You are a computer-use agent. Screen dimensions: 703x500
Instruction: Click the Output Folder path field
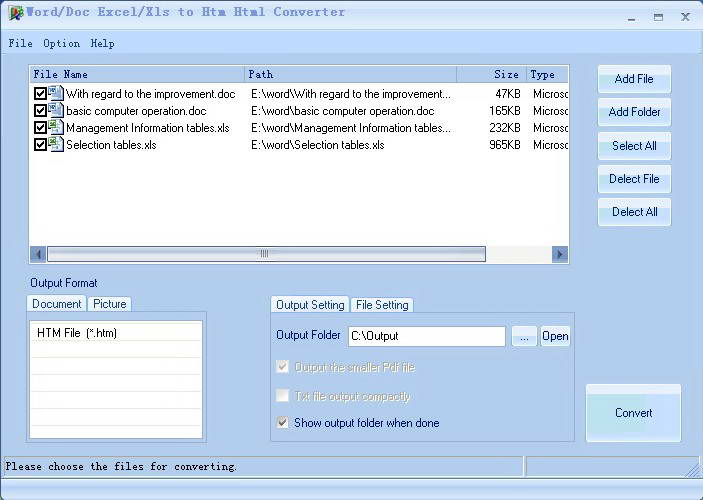pos(426,336)
